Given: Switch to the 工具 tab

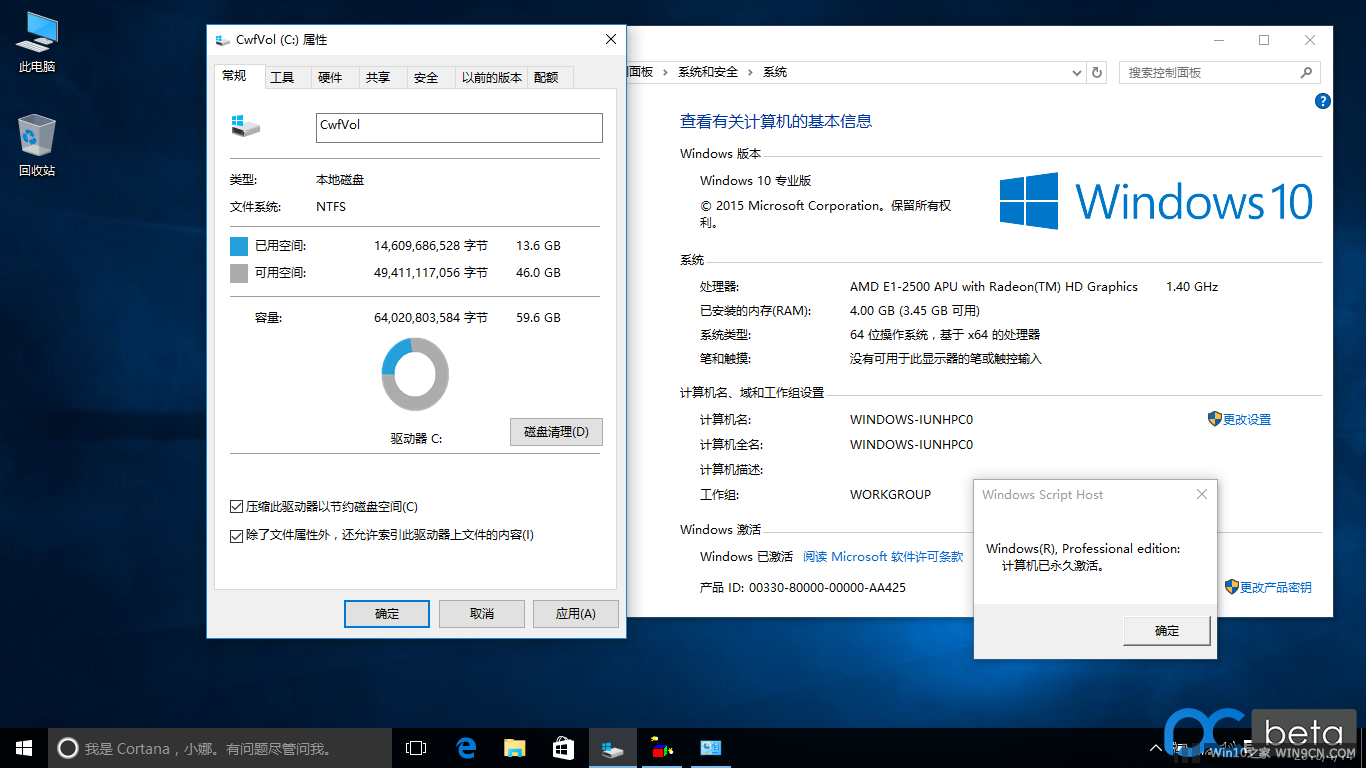Looking at the screenshot, I should point(283,78).
